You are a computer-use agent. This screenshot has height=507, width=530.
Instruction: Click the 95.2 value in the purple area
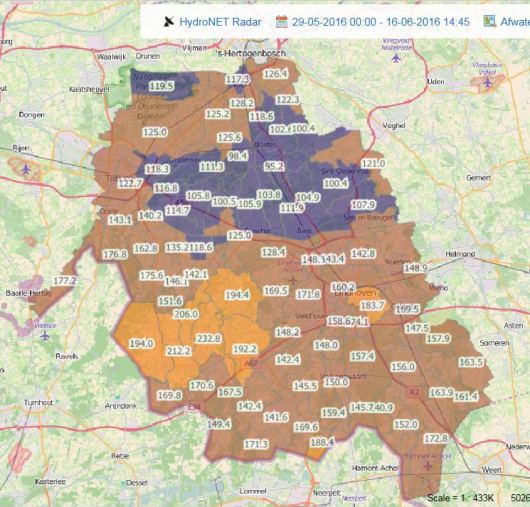tap(274, 166)
